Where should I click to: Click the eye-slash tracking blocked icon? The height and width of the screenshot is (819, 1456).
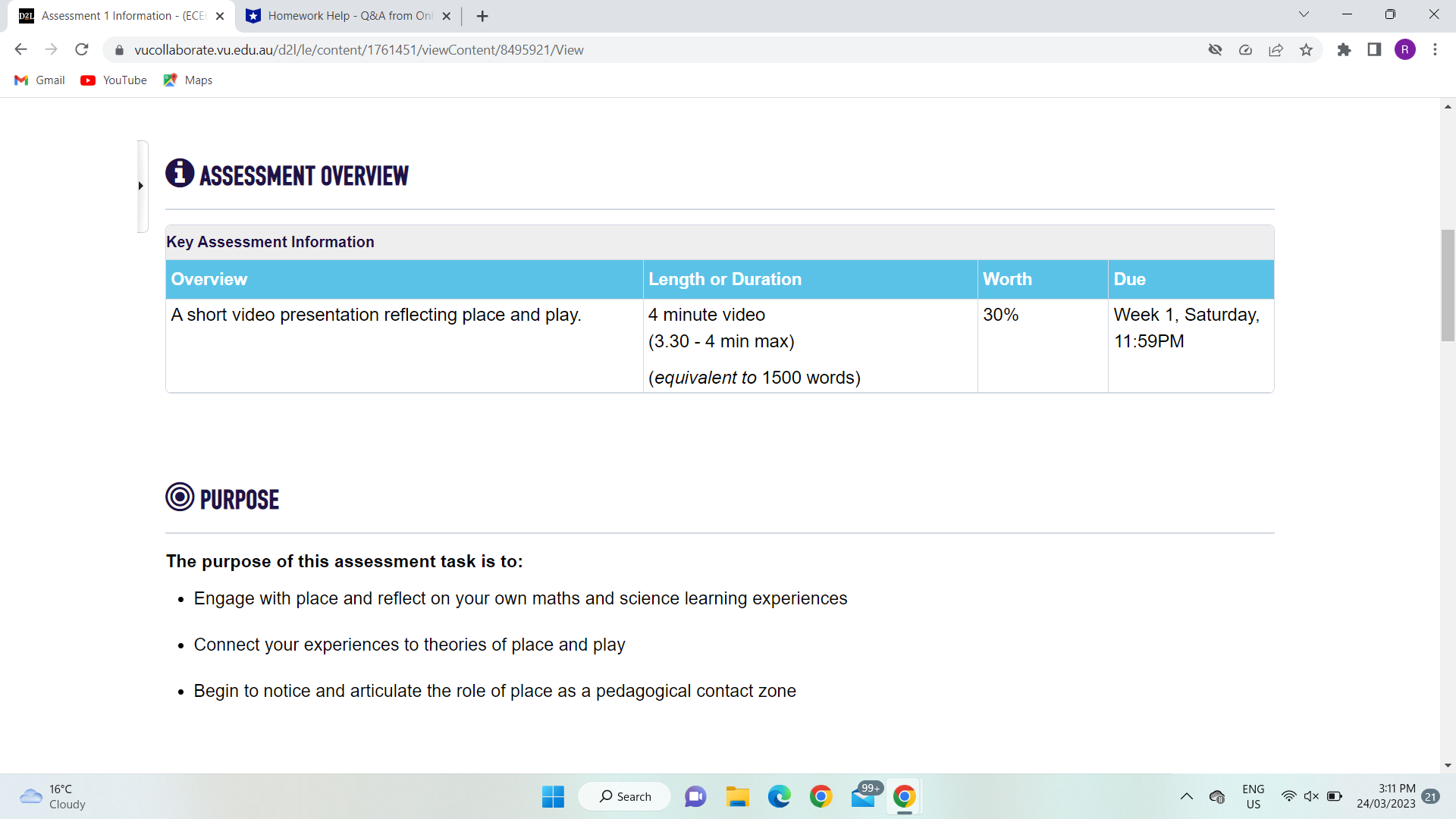click(x=1215, y=50)
